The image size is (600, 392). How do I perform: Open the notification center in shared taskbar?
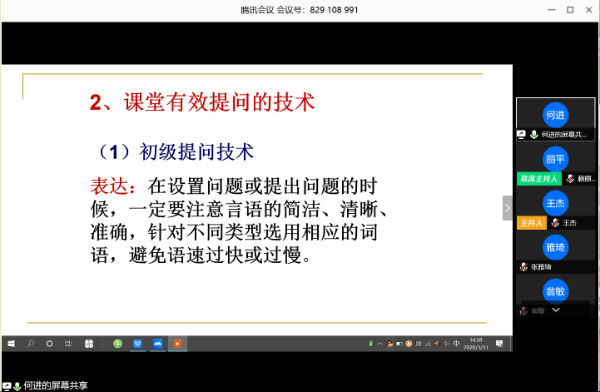point(499,343)
